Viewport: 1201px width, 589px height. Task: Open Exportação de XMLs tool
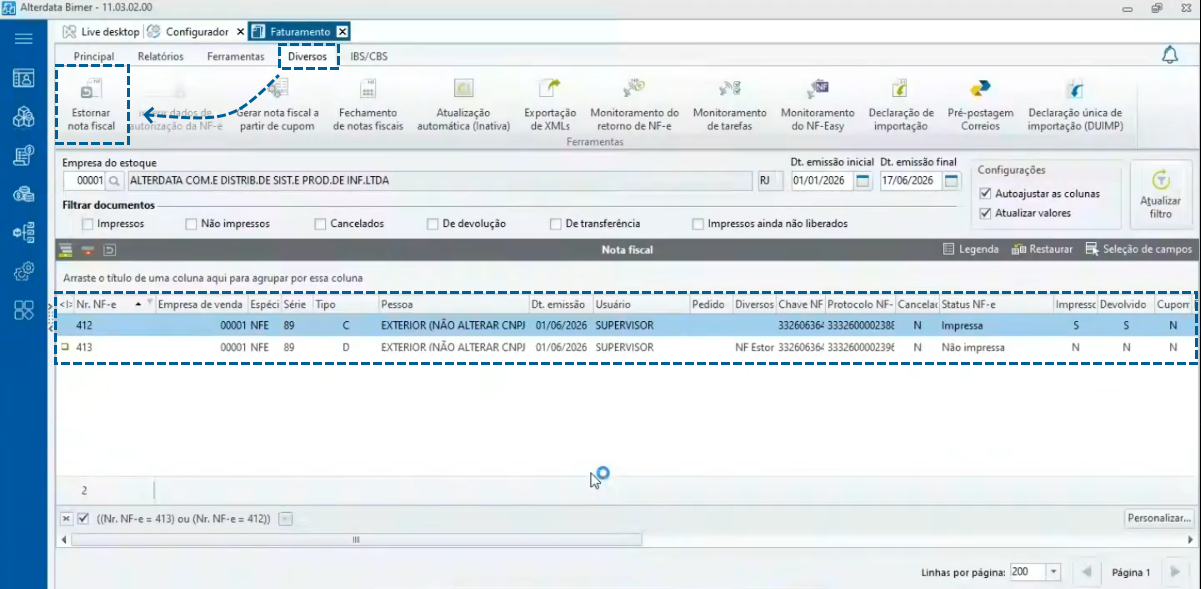click(x=550, y=105)
